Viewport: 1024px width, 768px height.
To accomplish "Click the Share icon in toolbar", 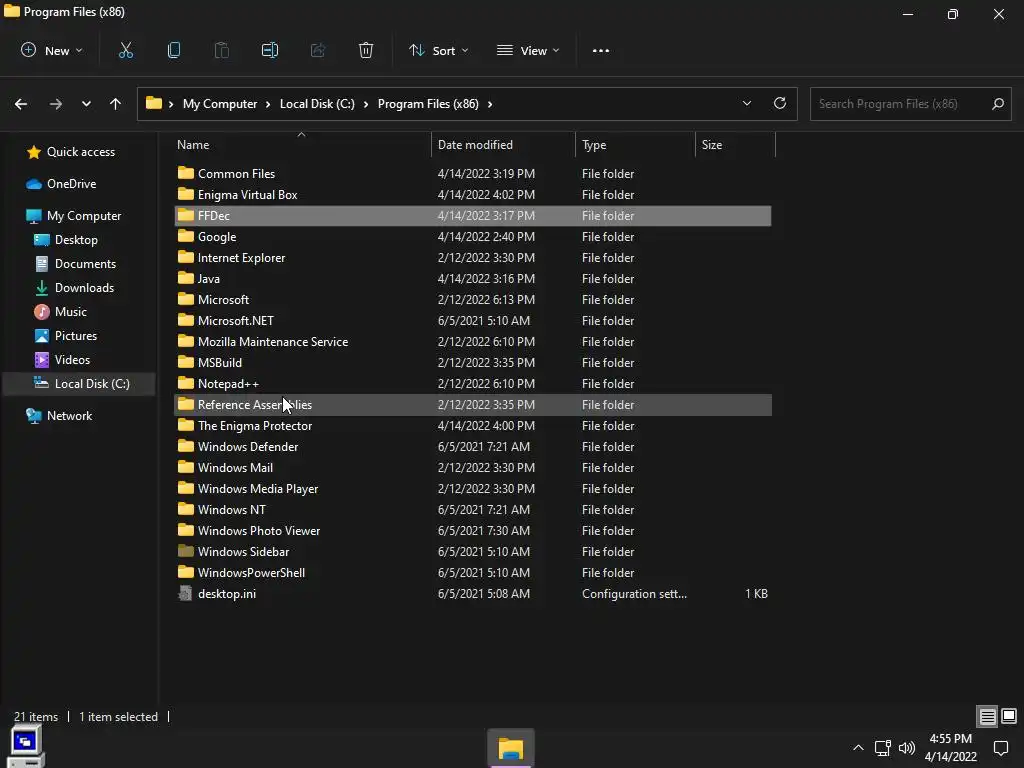I will (318, 50).
